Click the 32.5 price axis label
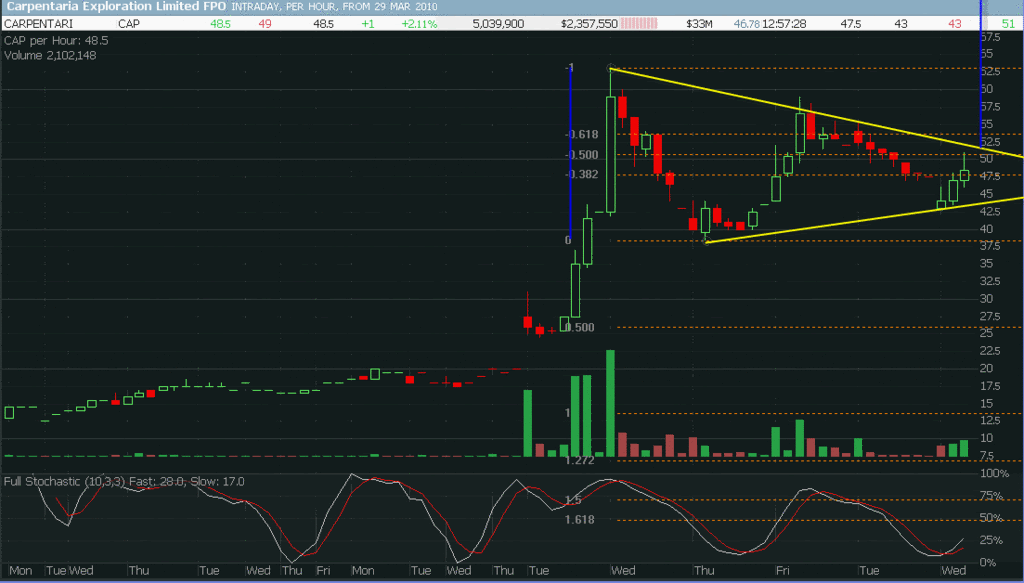 click(x=990, y=281)
